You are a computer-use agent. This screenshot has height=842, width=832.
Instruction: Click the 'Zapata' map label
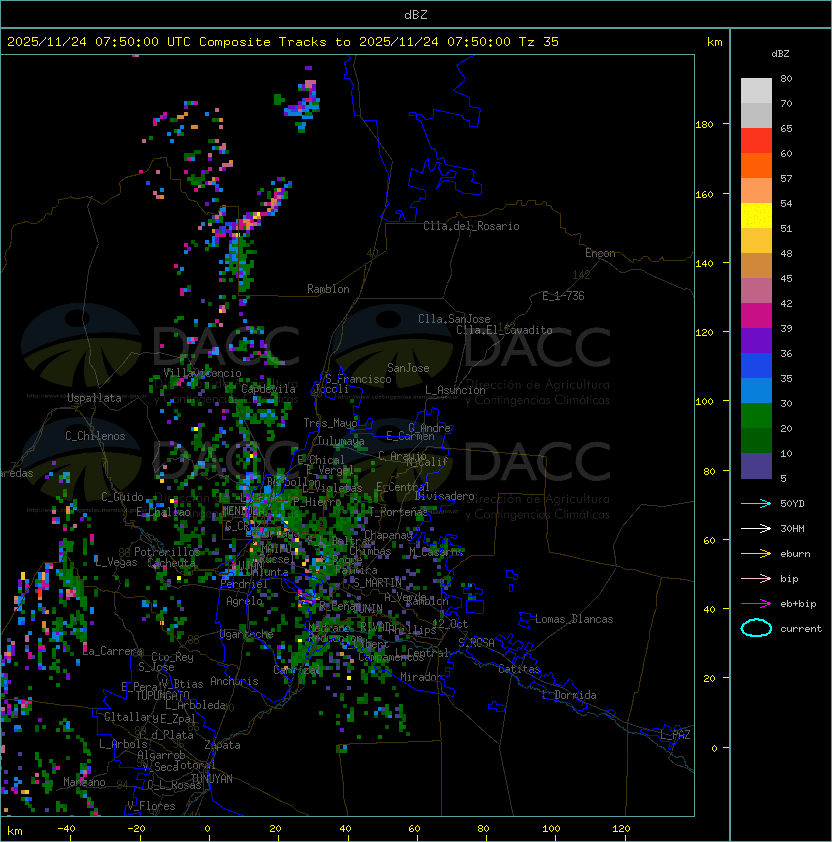point(222,745)
